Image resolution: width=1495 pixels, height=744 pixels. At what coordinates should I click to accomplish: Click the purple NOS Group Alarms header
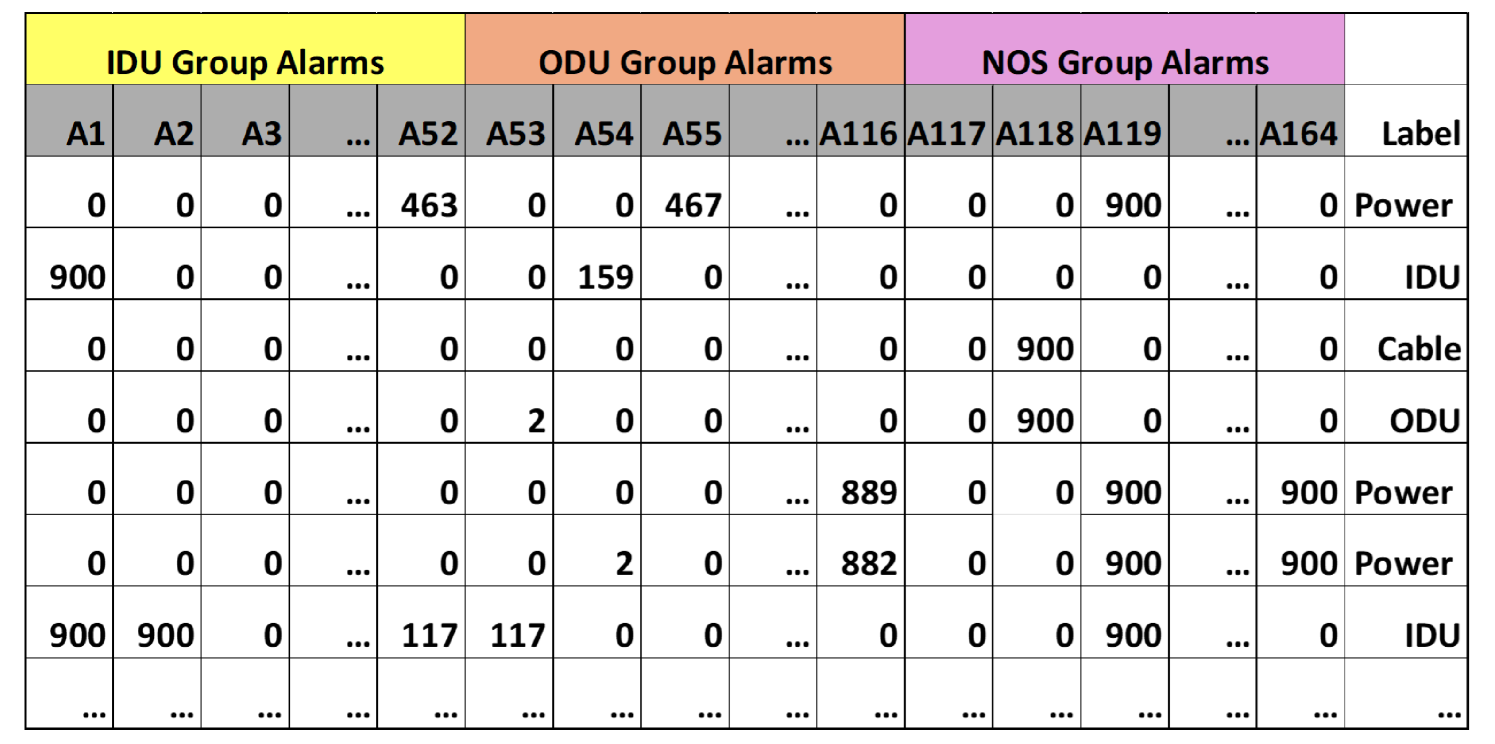[1125, 63]
